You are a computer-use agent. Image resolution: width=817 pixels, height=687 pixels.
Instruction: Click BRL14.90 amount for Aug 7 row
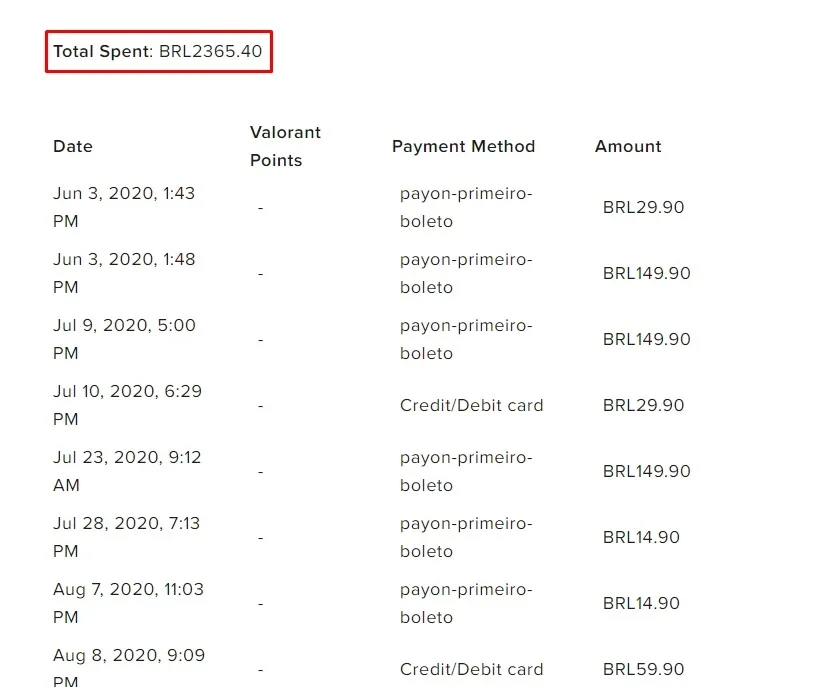pos(641,603)
